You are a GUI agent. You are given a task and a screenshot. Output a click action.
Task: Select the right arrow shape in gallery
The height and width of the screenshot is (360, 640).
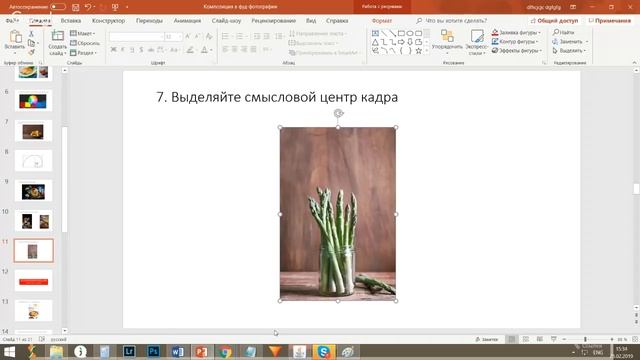point(401,42)
